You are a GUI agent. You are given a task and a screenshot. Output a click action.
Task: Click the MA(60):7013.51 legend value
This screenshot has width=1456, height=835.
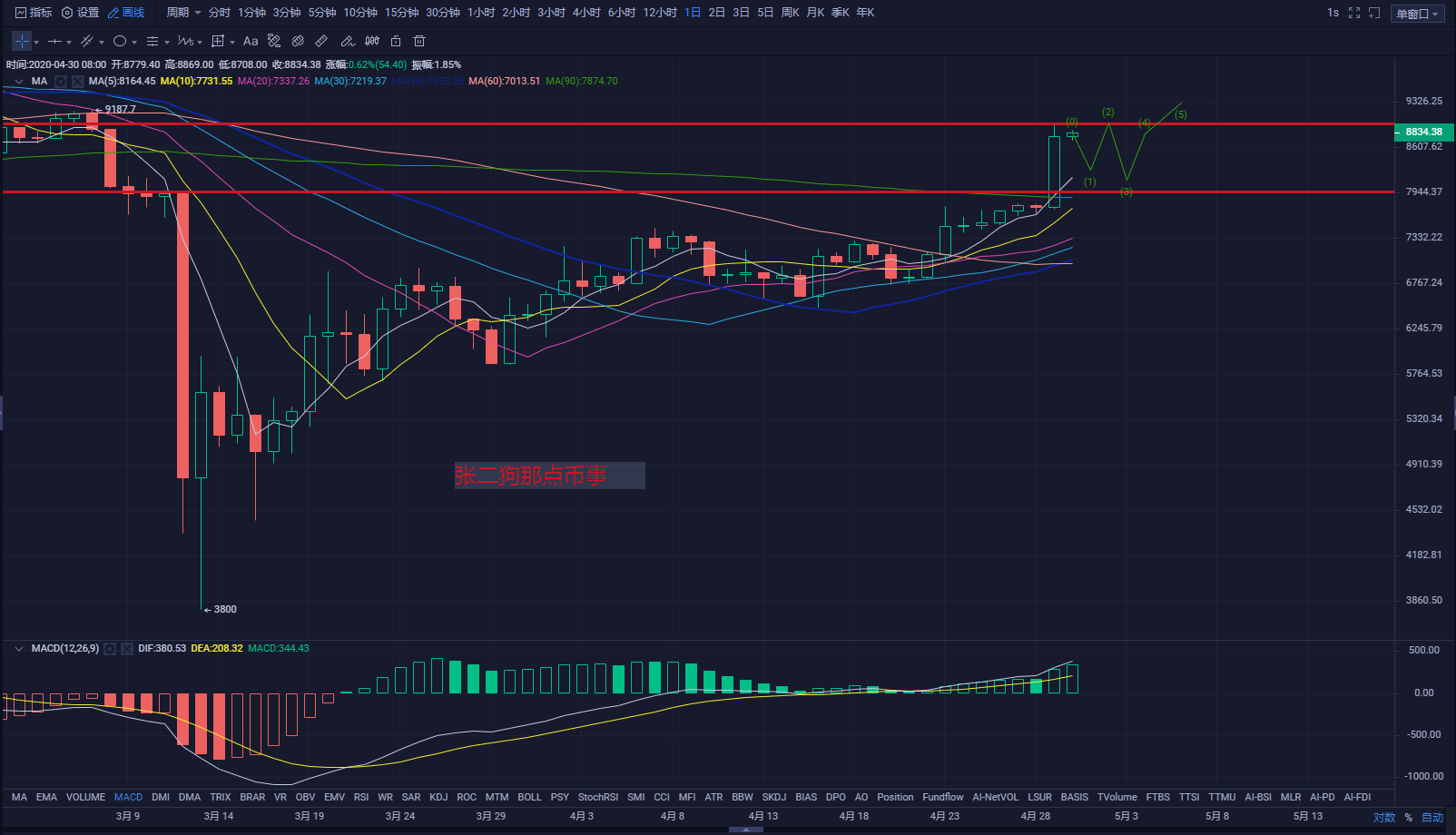pyautogui.click(x=505, y=81)
